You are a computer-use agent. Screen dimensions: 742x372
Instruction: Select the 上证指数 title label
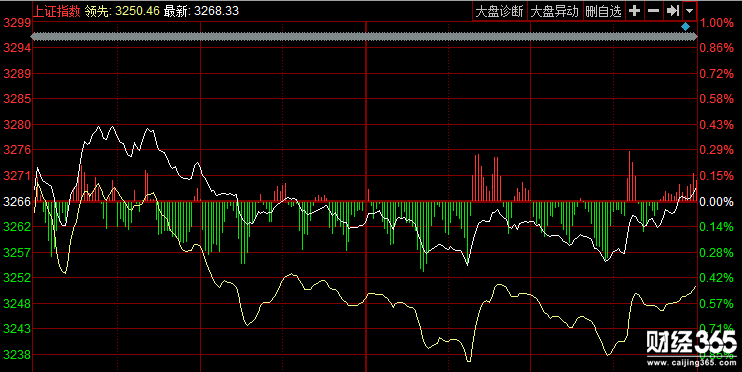pyautogui.click(x=56, y=11)
